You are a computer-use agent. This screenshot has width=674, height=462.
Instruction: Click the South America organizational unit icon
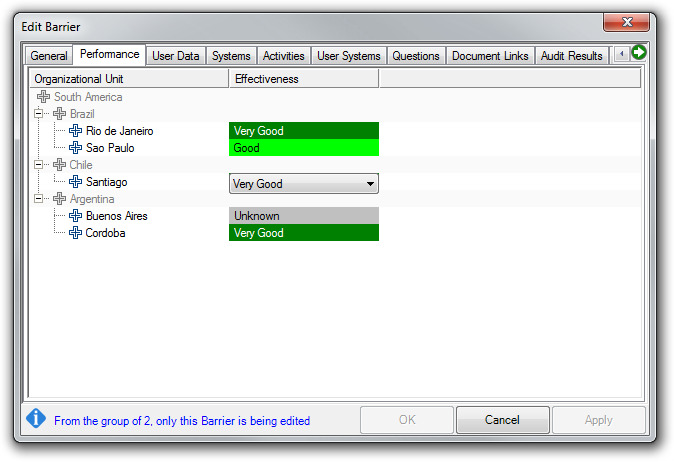pos(43,97)
